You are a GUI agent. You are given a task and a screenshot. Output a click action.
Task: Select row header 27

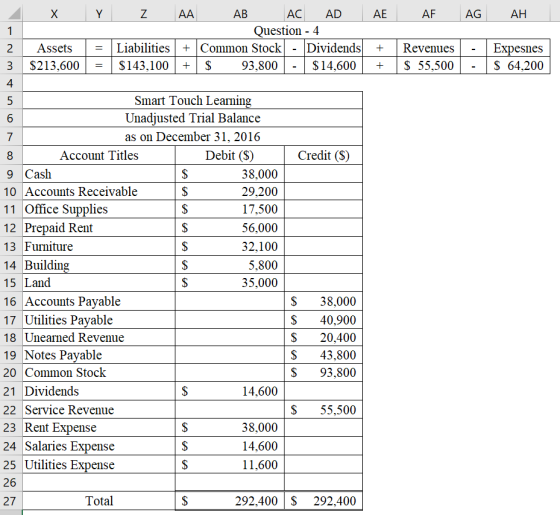10,501
